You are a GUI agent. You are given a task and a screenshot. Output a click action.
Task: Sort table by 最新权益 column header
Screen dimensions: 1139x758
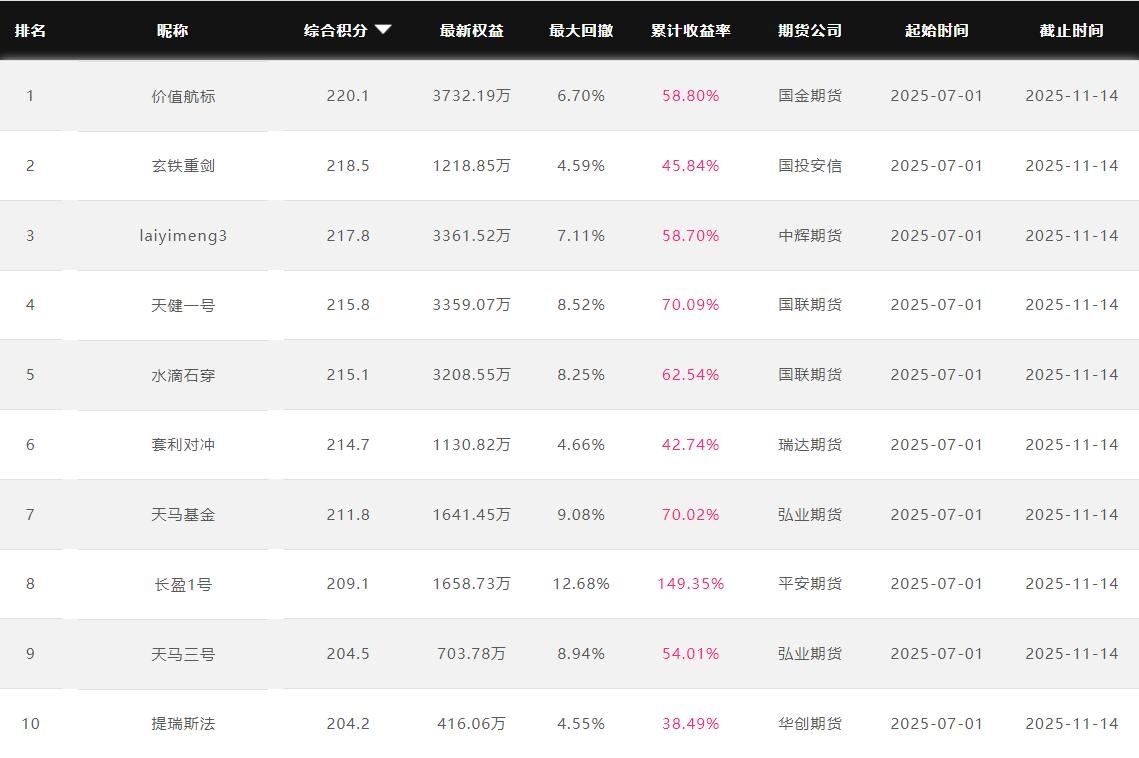tap(471, 30)
